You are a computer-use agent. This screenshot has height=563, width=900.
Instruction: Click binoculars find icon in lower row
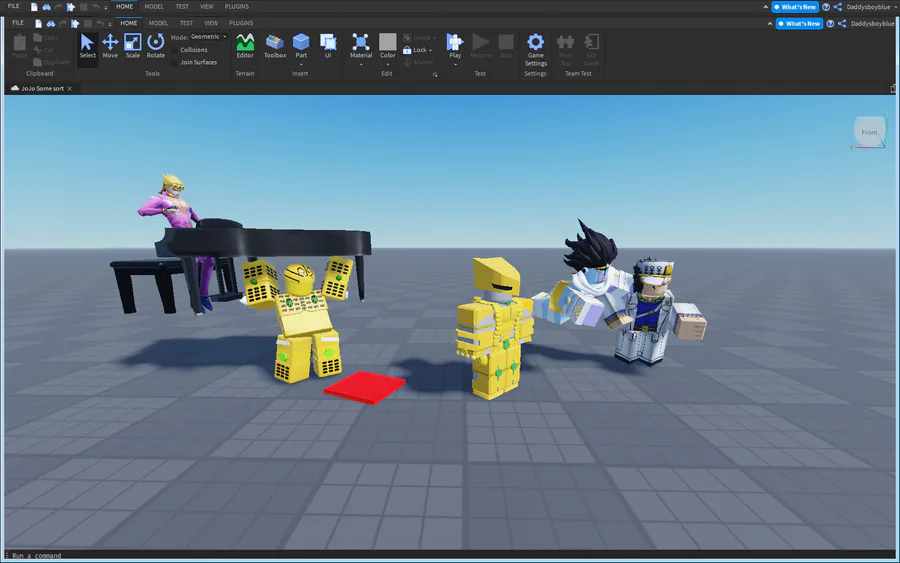click(x=51, y=24)
